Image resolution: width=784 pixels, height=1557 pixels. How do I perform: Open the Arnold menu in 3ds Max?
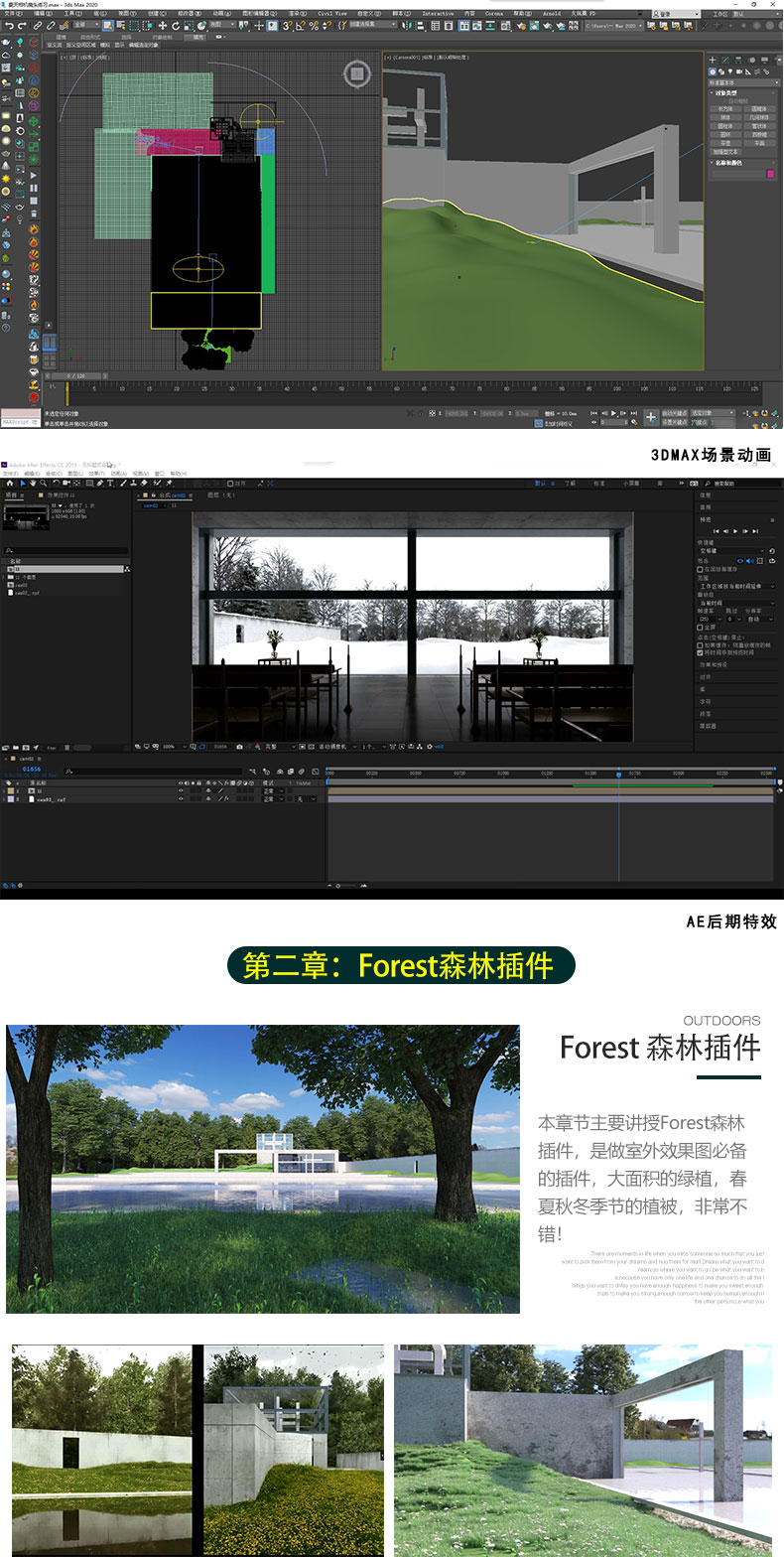click(551, 13)
